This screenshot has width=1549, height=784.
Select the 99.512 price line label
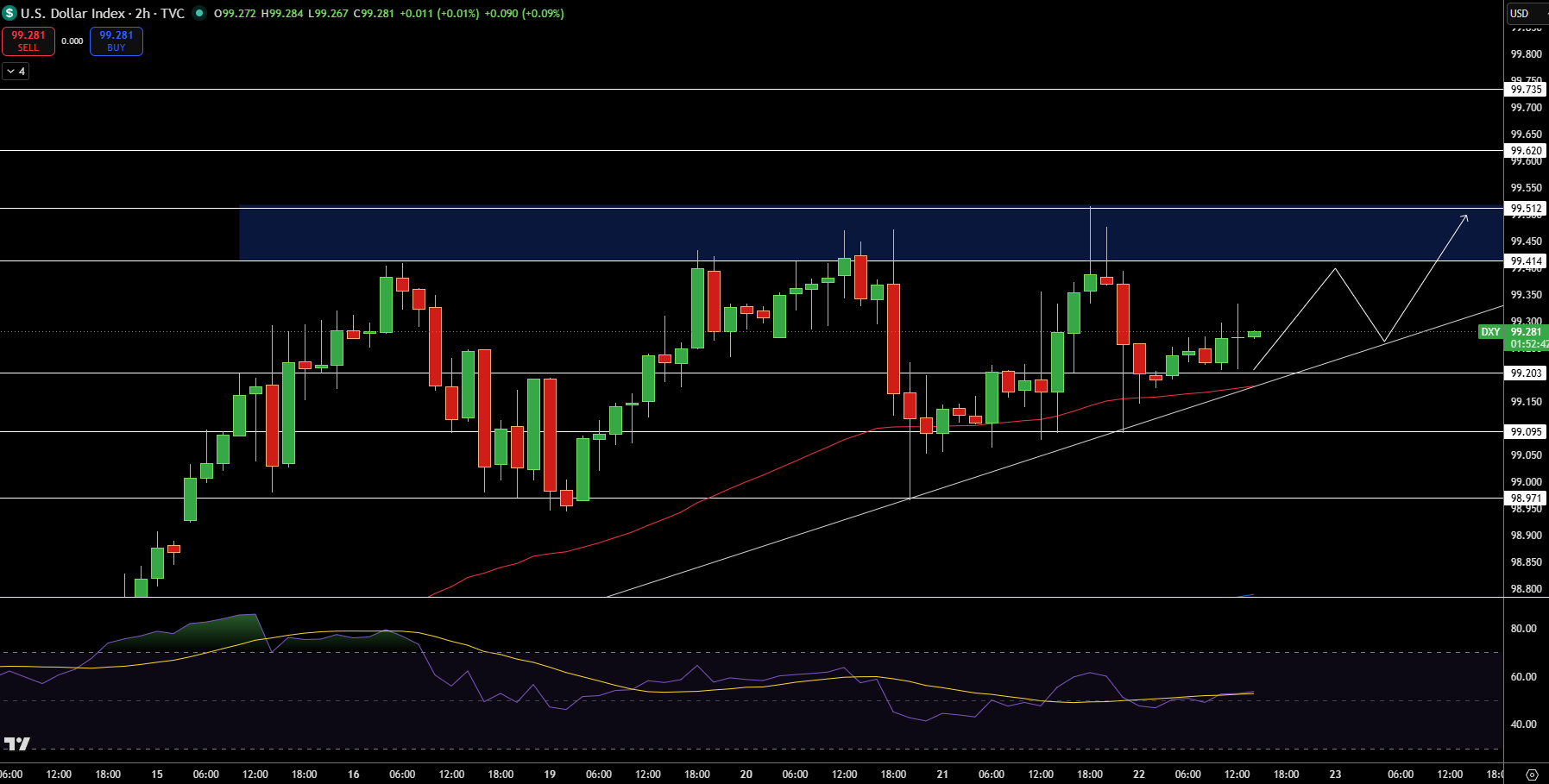(1526, 208)
